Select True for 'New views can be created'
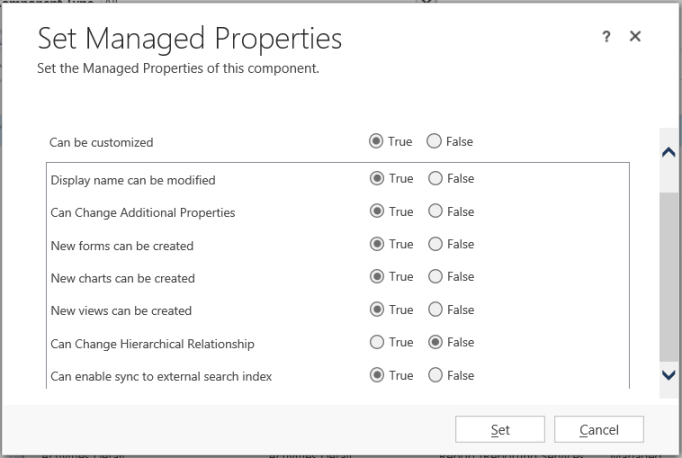This screenshot has height=458, width=682. click(x=377, y=310)
